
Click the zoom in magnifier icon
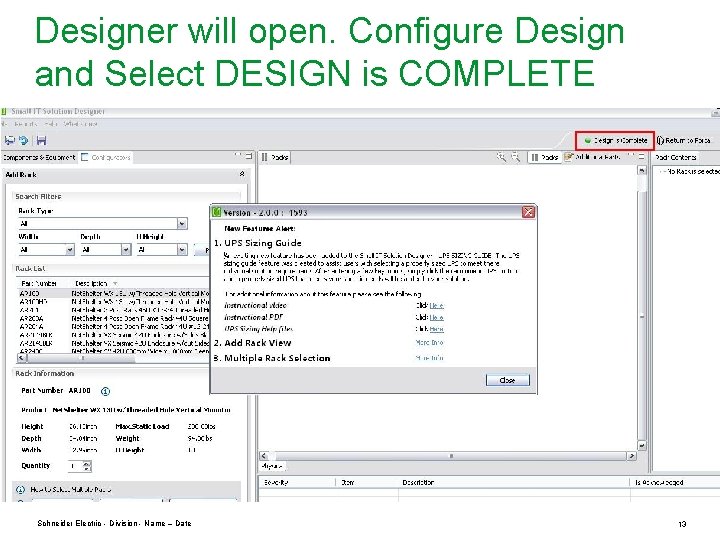point(501,157)
